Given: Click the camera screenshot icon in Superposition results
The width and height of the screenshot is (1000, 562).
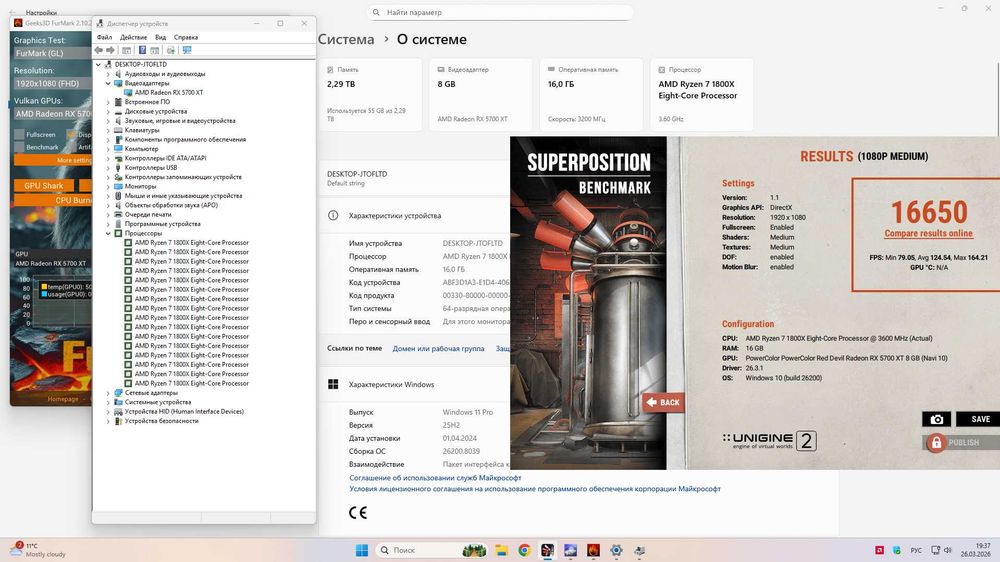Looking at the screenshot, I should [936, 419].
